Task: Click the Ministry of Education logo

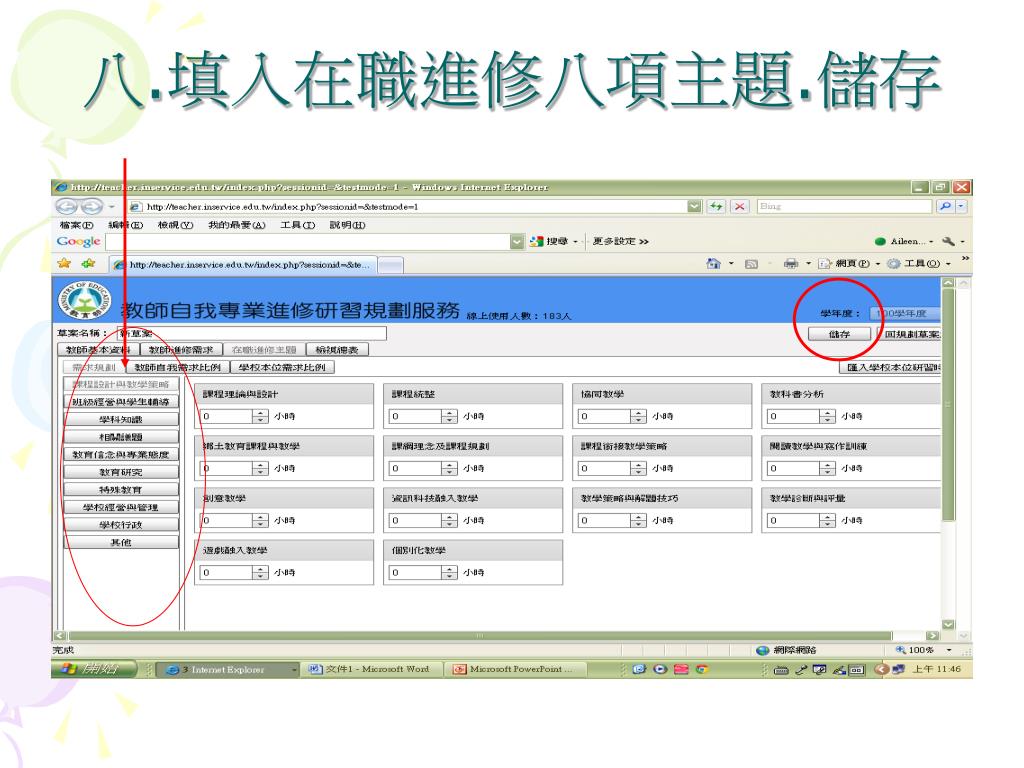Action: pyautogui.click(x=84, y=300)
